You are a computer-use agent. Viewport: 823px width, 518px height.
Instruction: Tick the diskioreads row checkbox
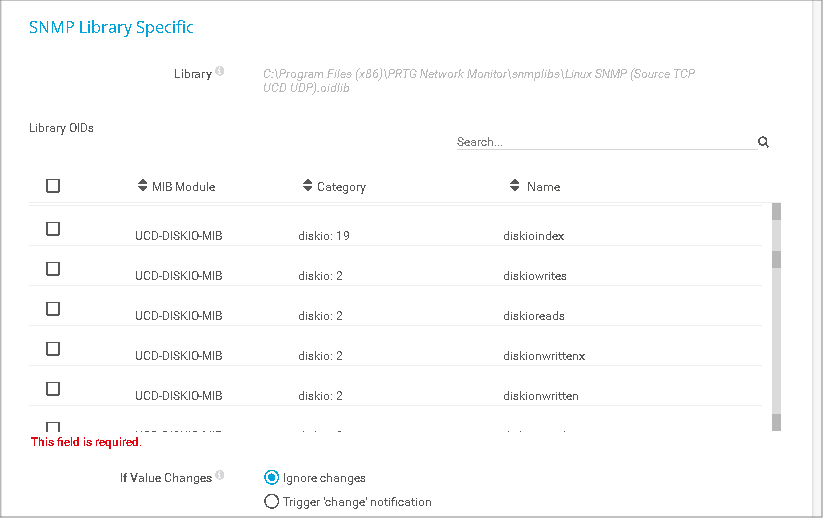[53, 309]
